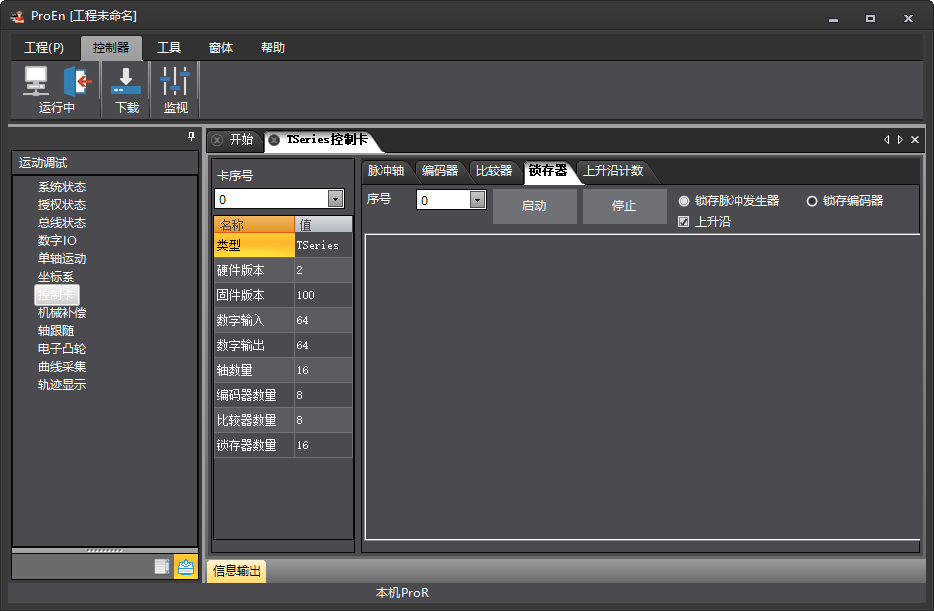Image resolution: width=934 pixels, height=611 pixels.
Task: Select the 数字输出 property row
Action: [283, 345]
